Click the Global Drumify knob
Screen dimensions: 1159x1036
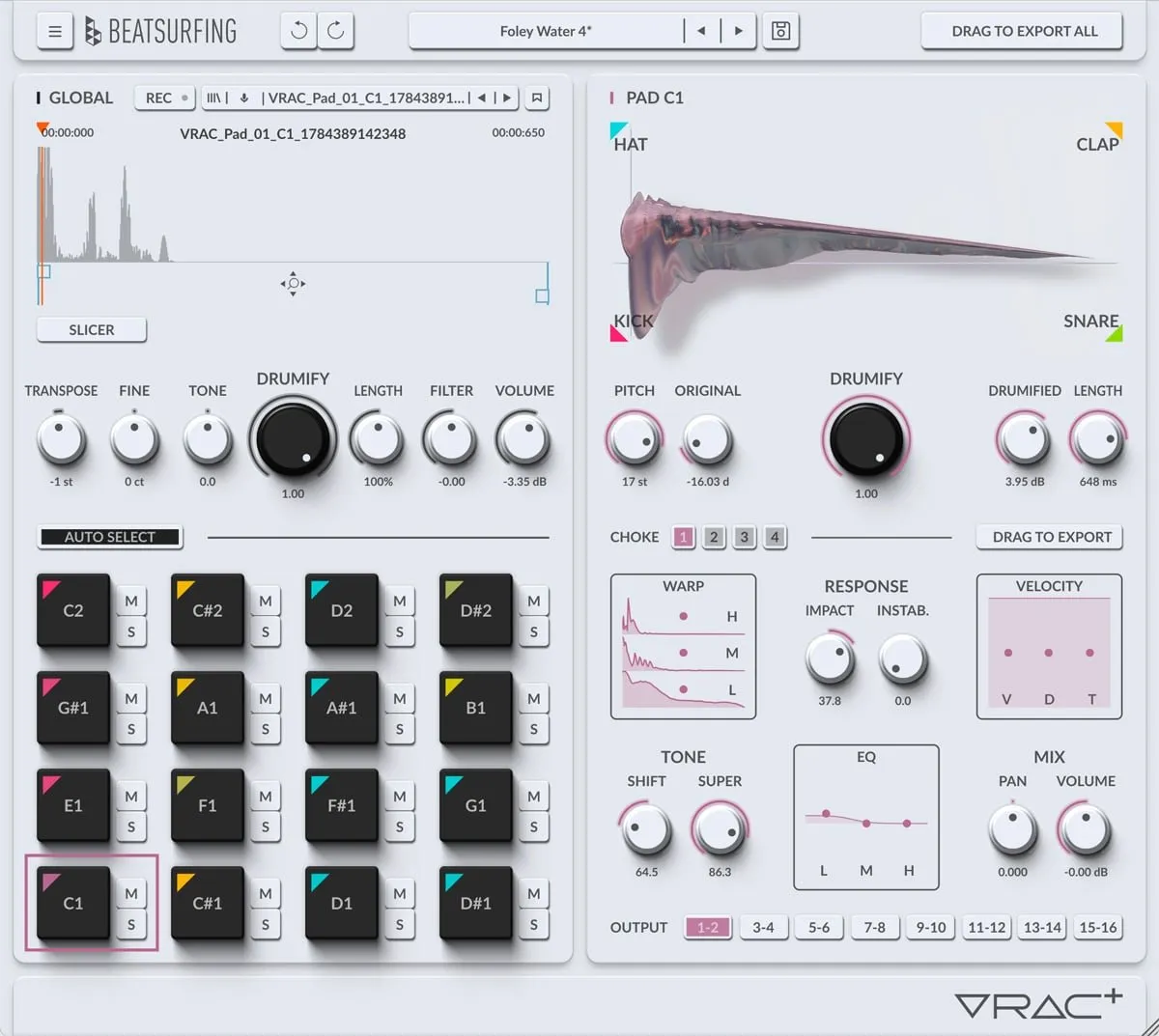[x=293, y=439]
